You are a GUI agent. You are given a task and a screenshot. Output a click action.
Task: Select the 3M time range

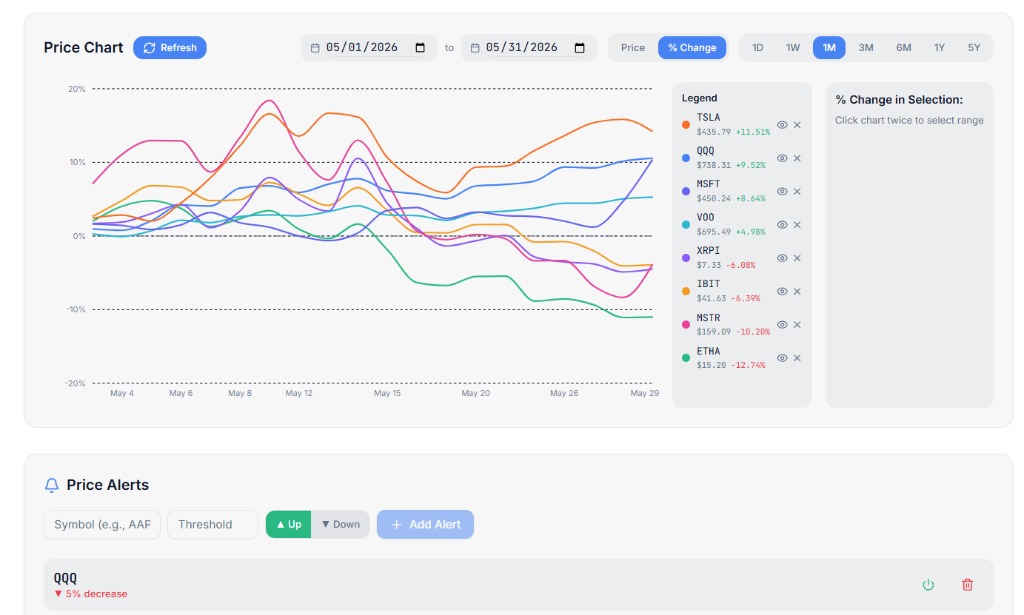(866, 48)
